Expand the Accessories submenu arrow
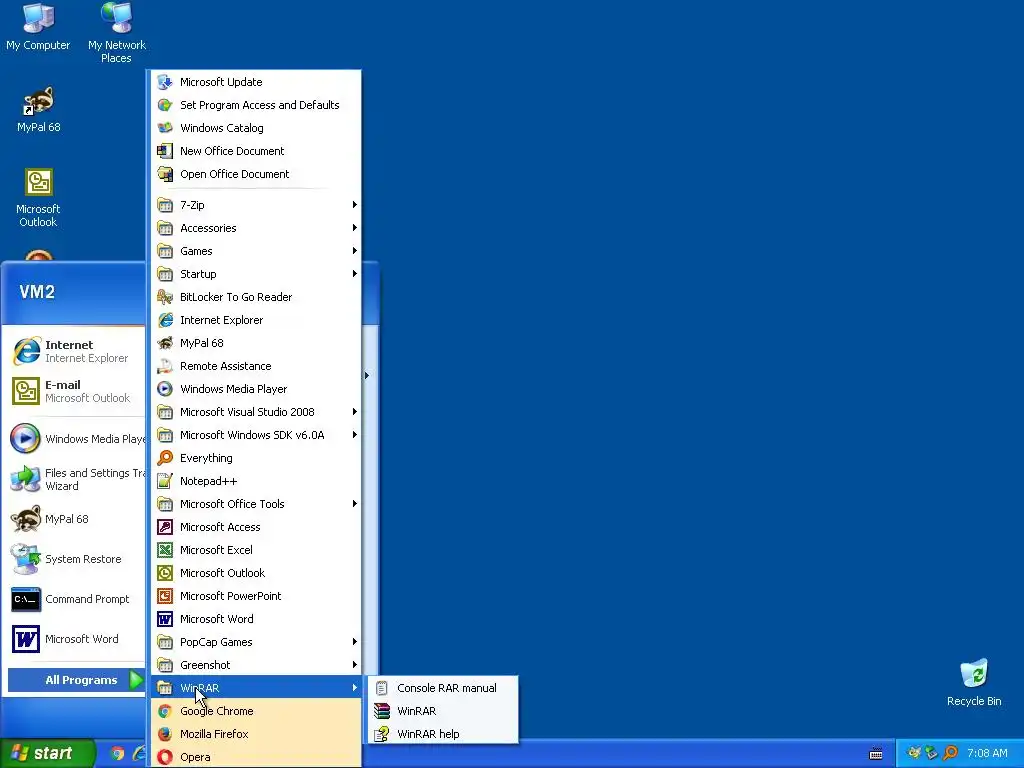The width and height of the screenshot is (1024, 768). [x=355, y=228]
